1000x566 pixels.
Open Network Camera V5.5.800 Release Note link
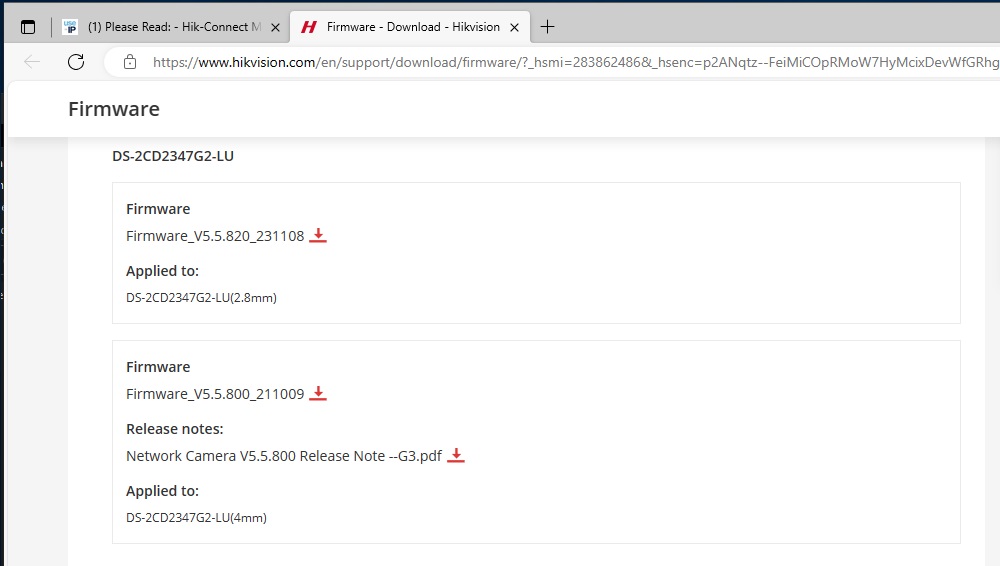tap(284, 456)
